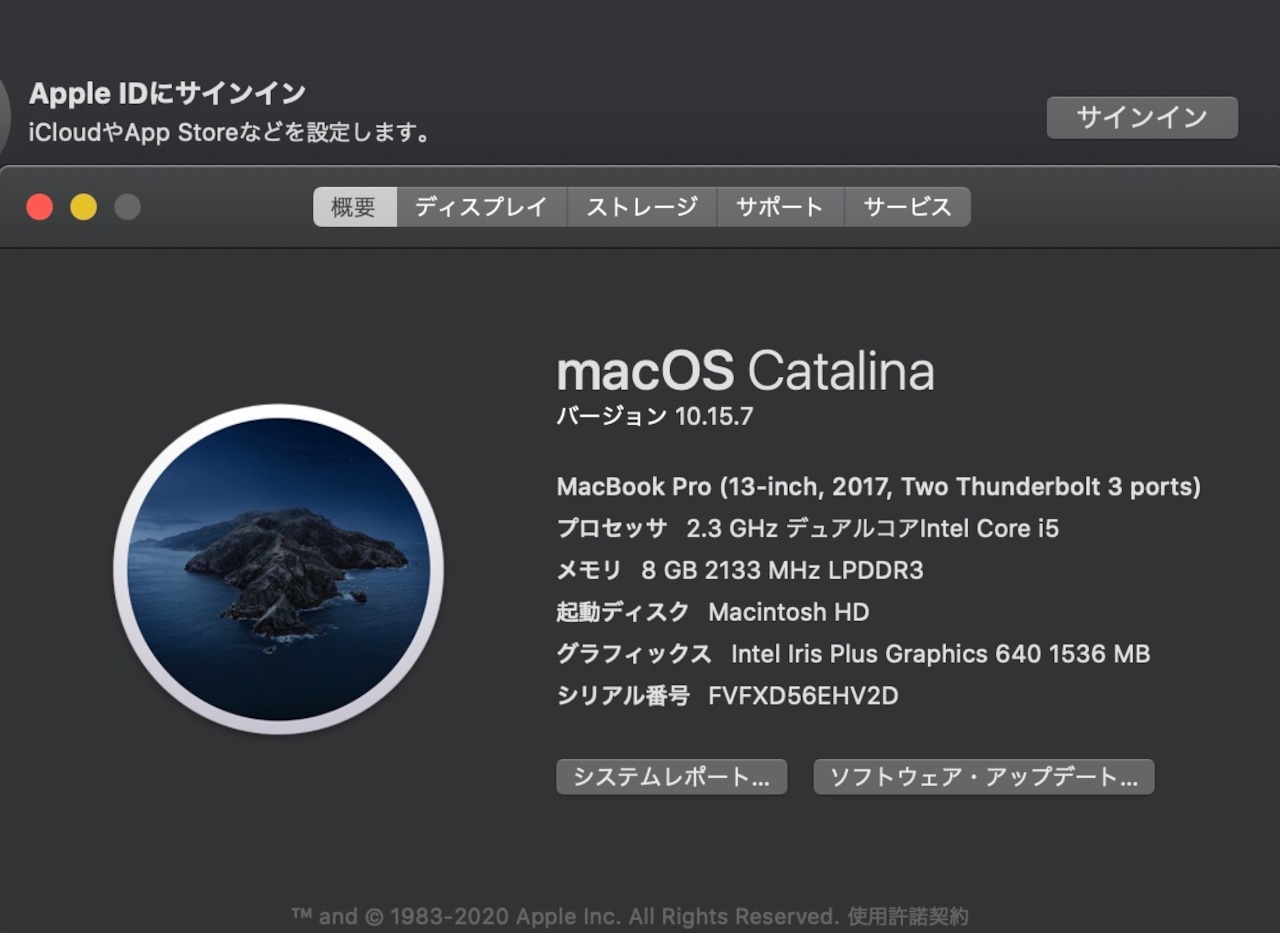Click the macOS Catalina island icon
This screenshot has width=1280, height=933.
[278, 569]
